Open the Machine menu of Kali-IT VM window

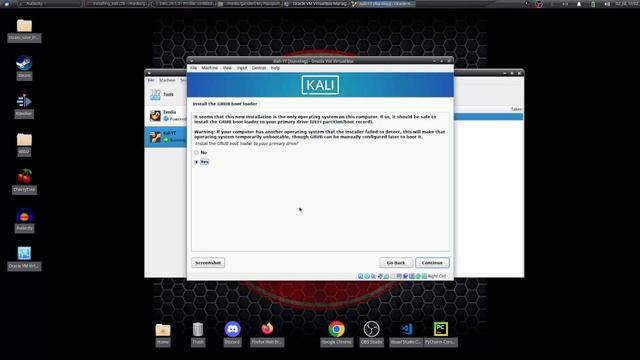209,68
